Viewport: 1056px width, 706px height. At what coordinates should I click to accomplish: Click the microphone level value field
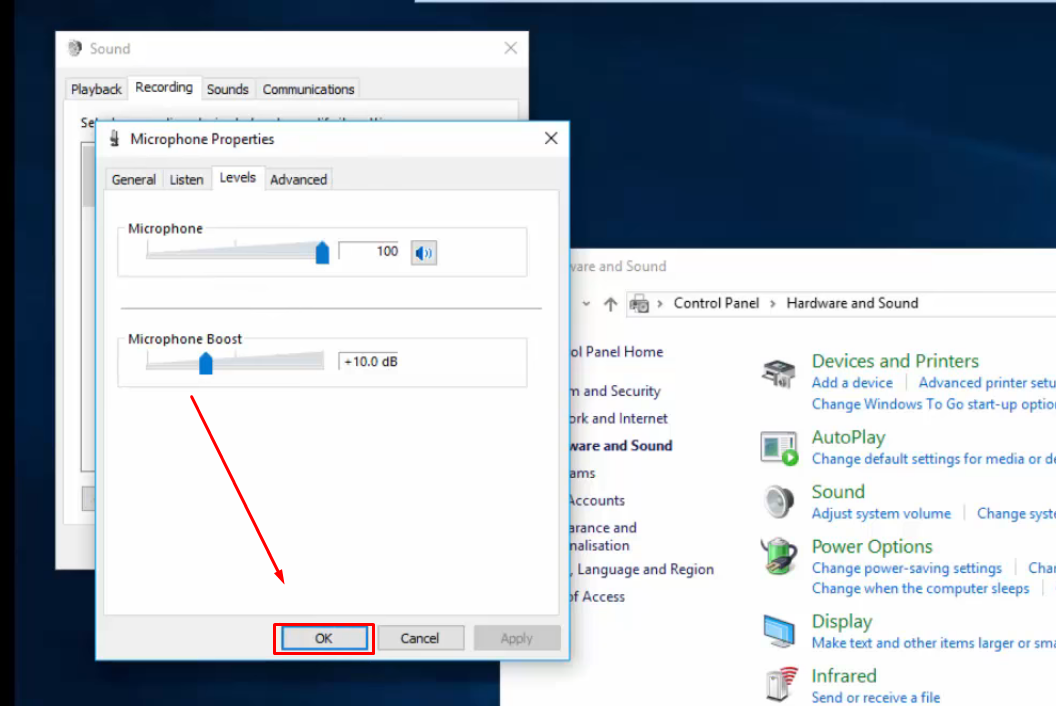[370, 252]
